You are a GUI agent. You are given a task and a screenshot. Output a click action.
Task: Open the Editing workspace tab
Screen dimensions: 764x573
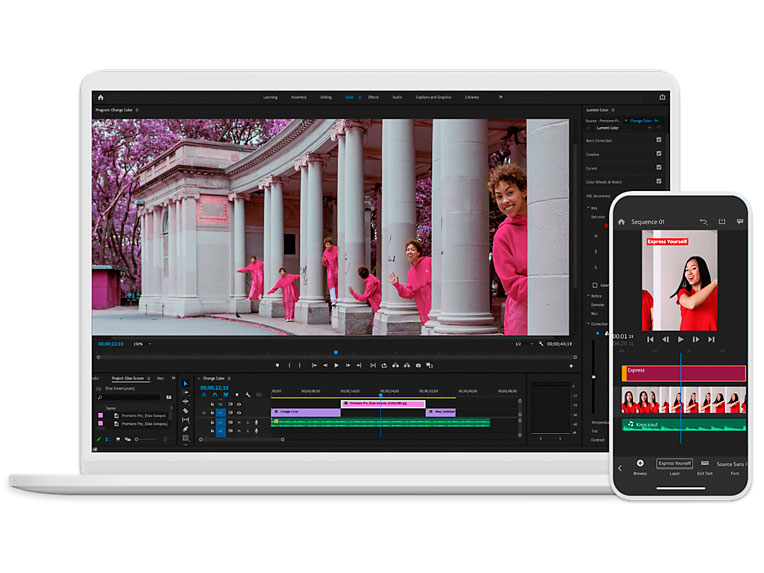[326, 97]
